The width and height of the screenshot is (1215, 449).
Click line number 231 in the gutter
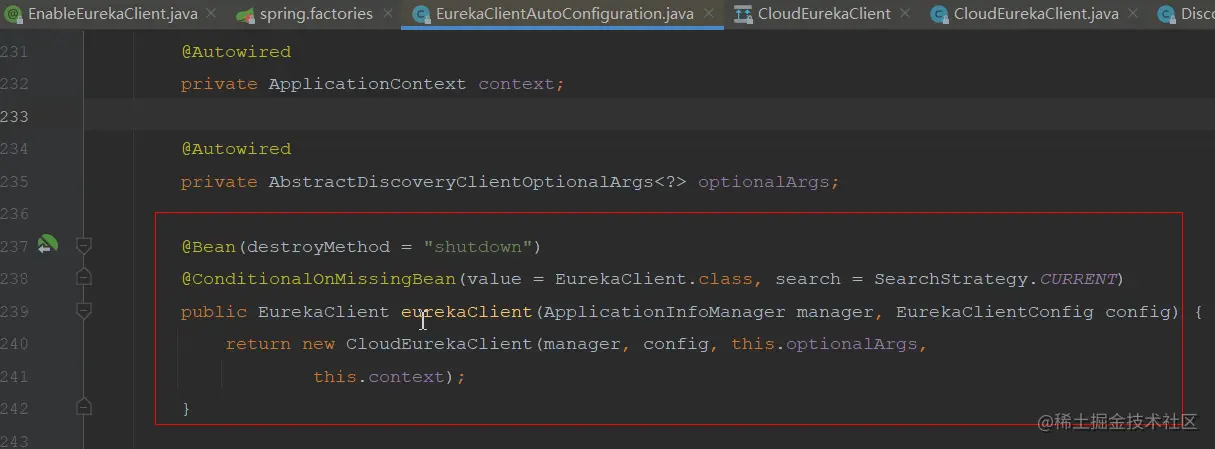coord(14,51)
